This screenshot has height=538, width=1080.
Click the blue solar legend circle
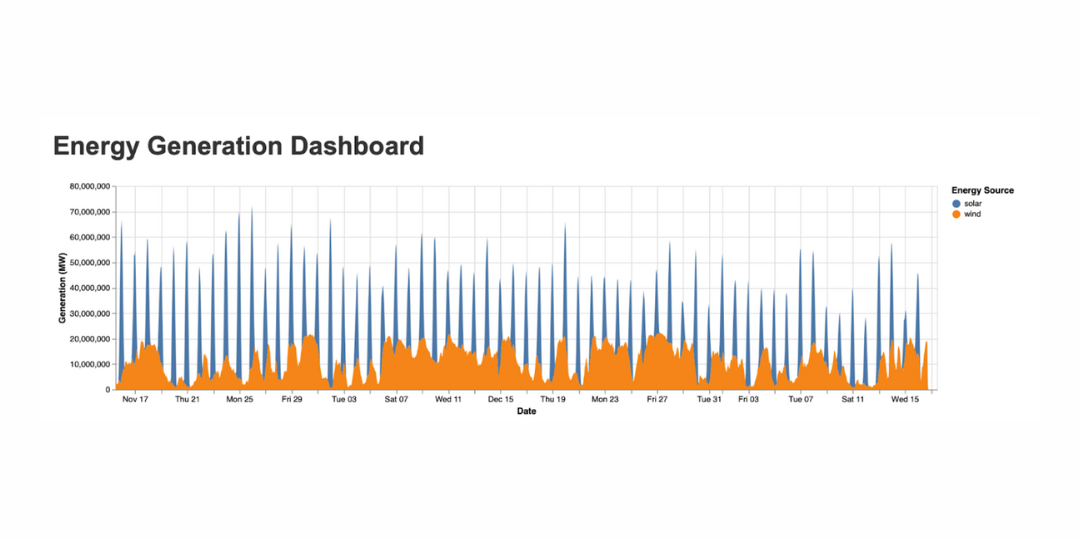pos(956,203)
